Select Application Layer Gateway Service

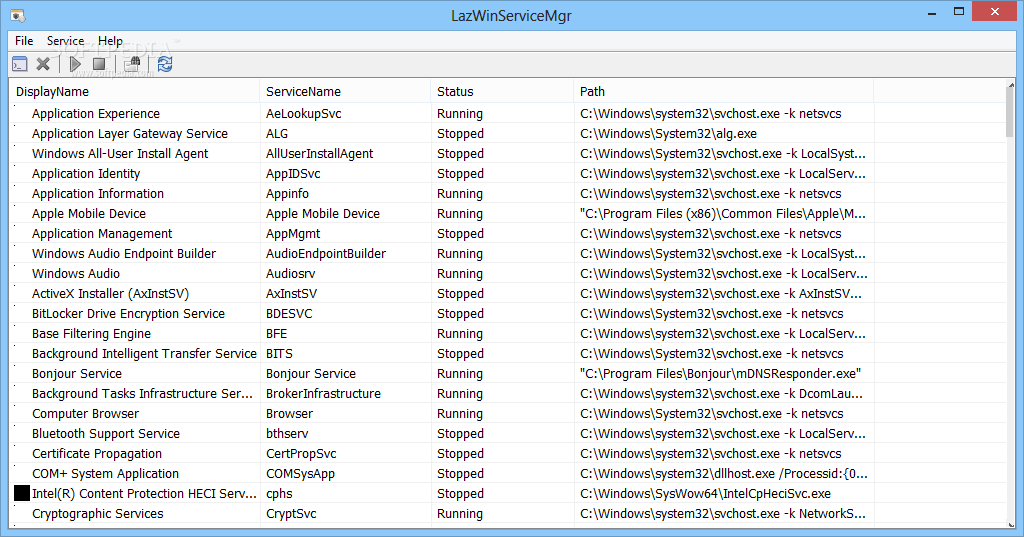(130, 133)
